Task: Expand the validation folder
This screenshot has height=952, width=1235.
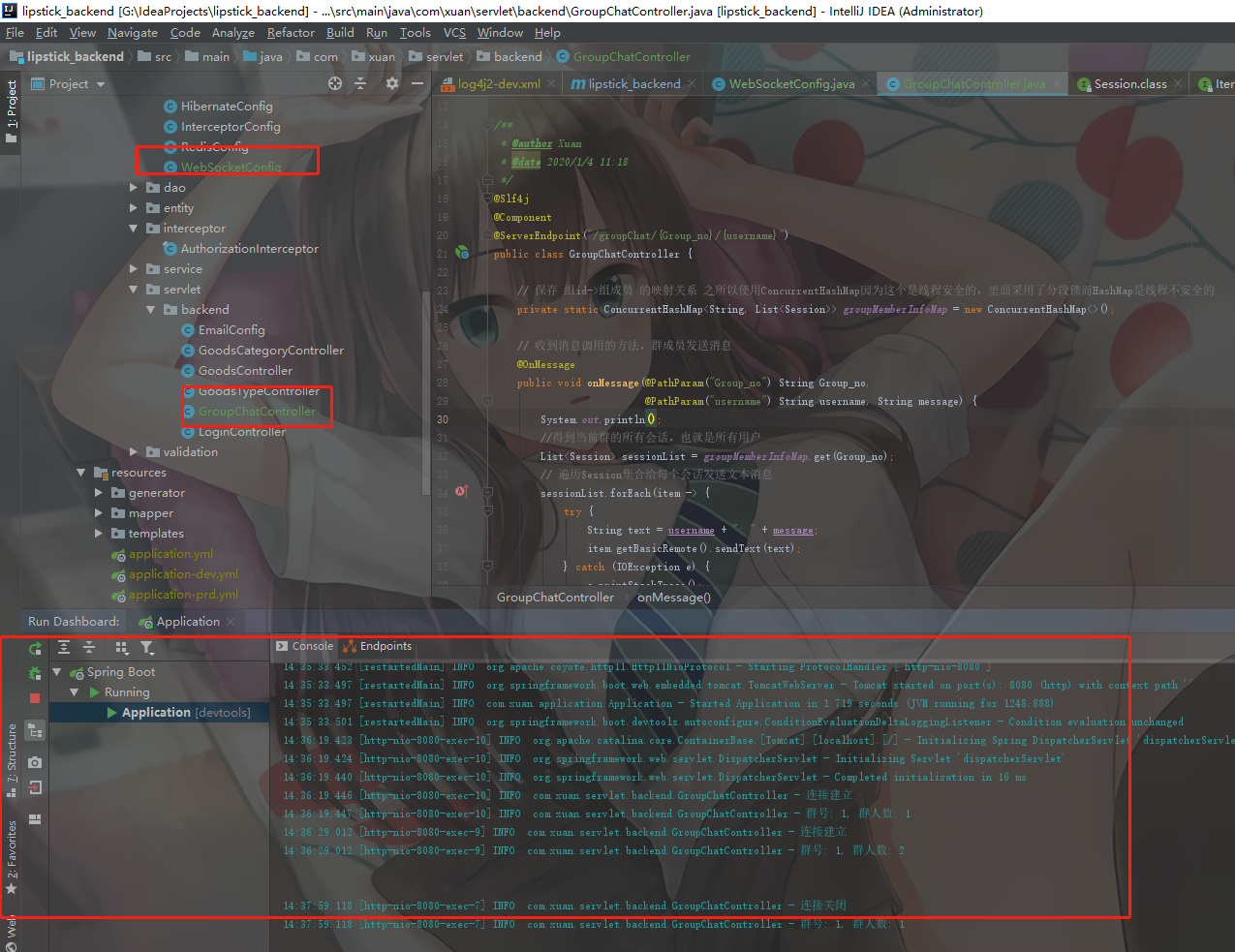Action: pos(134,452)
